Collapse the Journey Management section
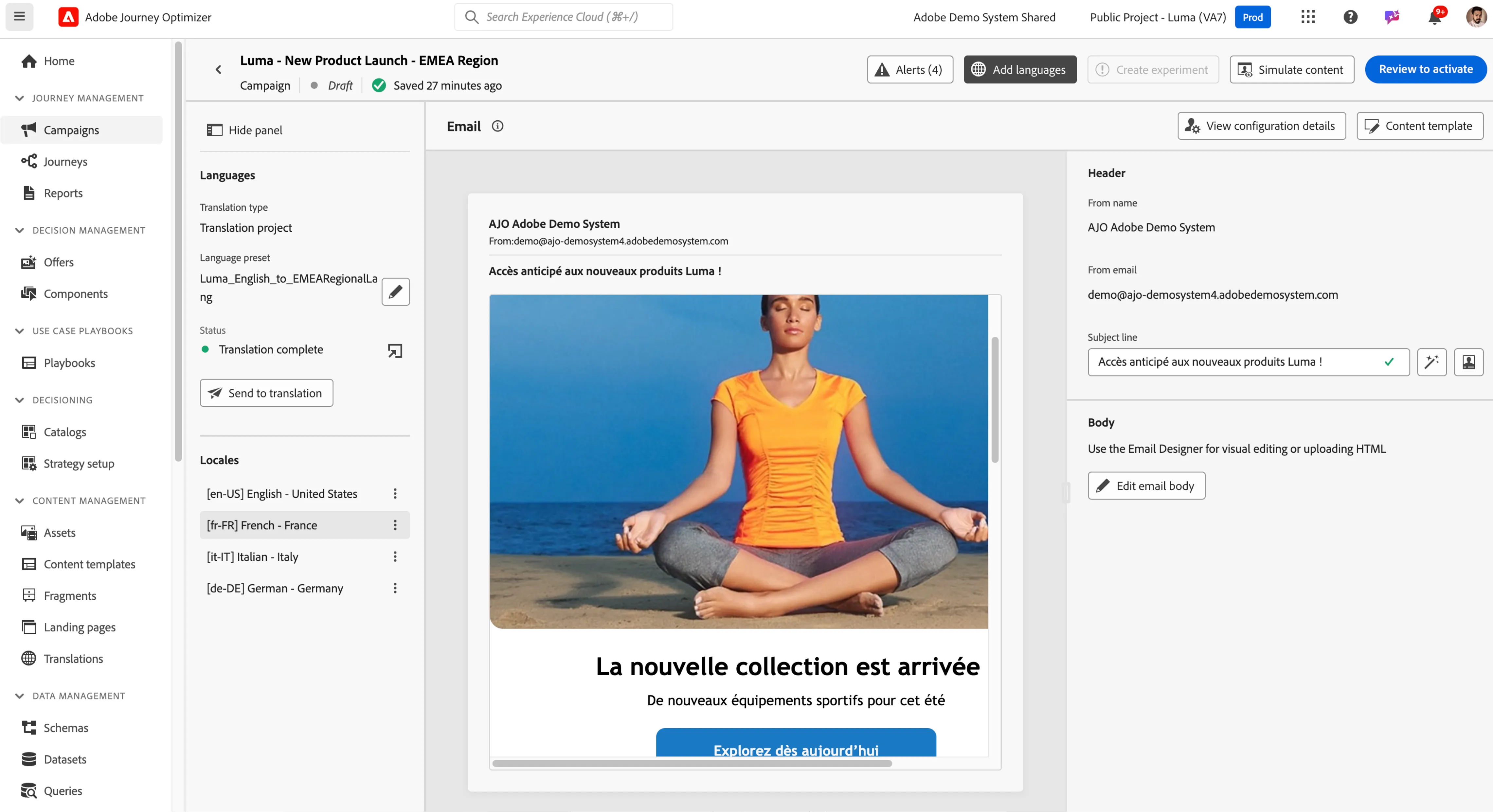The height and width of the screenshot is (812, 1493). tap(20, 98)
